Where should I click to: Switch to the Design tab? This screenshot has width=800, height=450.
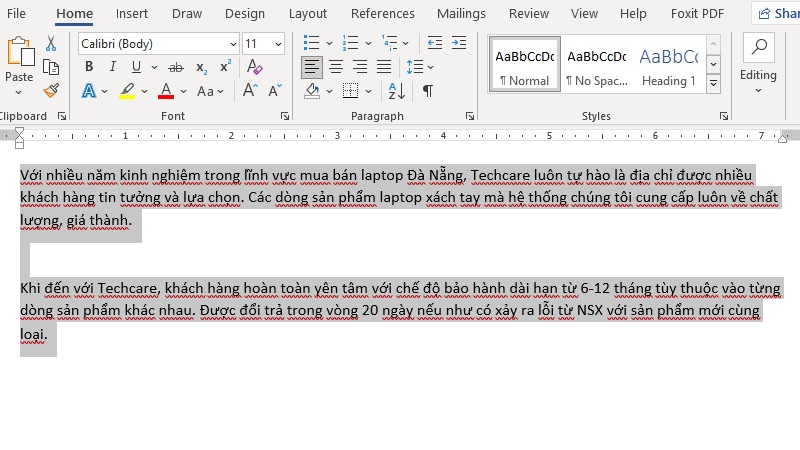click(x=245, y=13)
